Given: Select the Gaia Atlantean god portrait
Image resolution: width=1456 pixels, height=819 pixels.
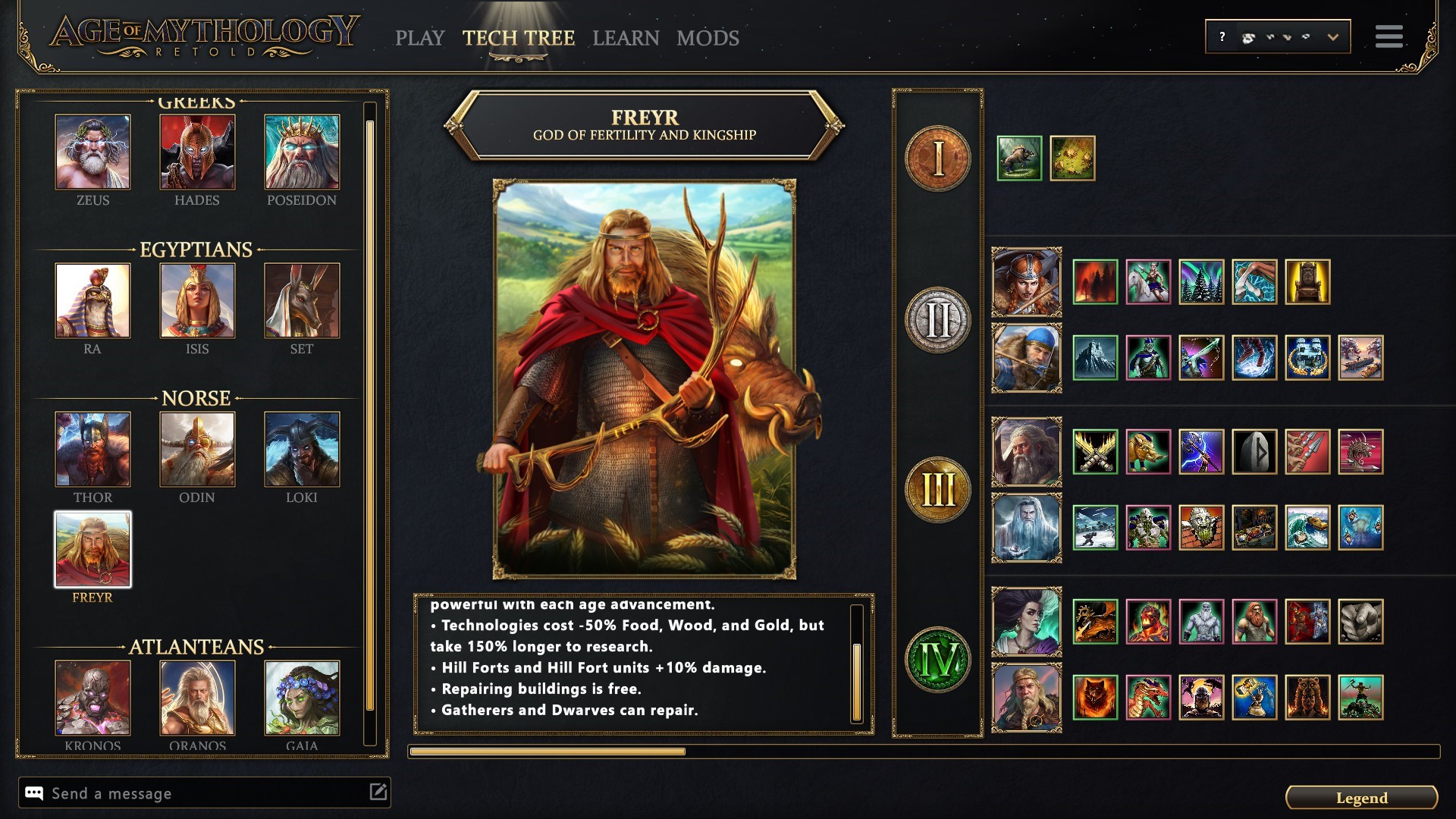Looking at the screenshot, I should coord(302,698).
